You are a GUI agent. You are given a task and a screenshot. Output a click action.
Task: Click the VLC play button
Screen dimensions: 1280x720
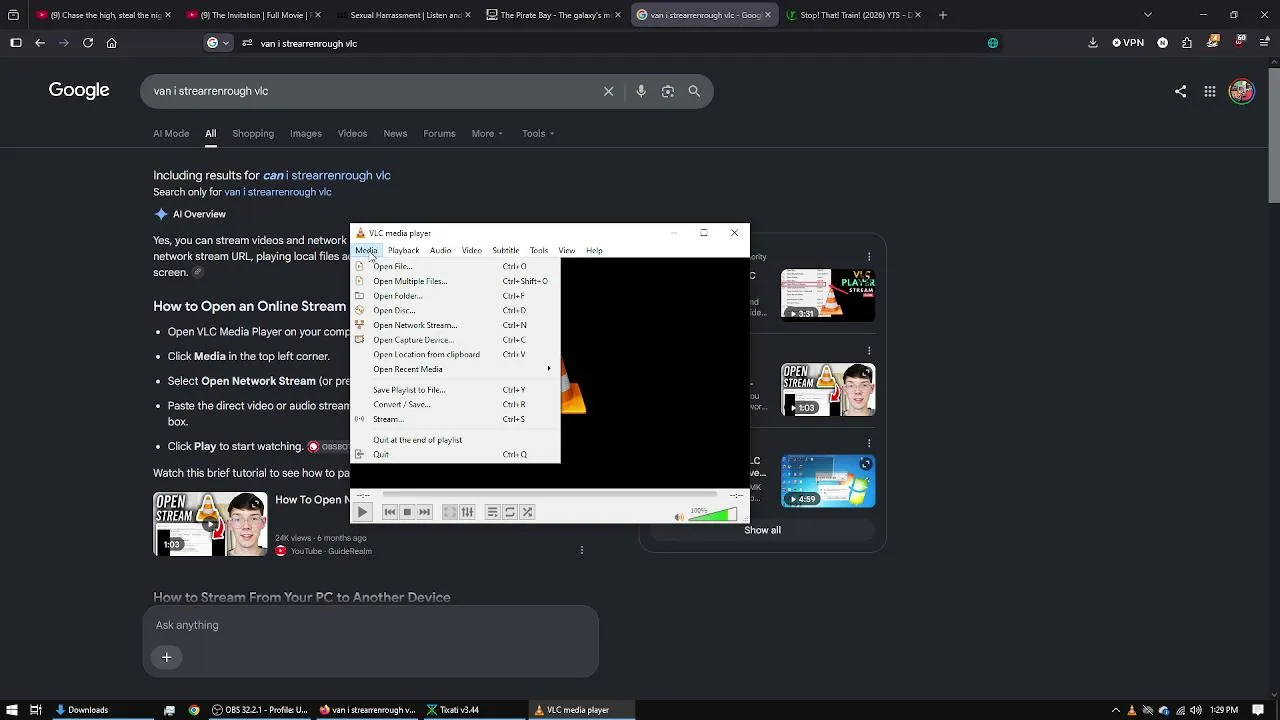tap(363, 512)
